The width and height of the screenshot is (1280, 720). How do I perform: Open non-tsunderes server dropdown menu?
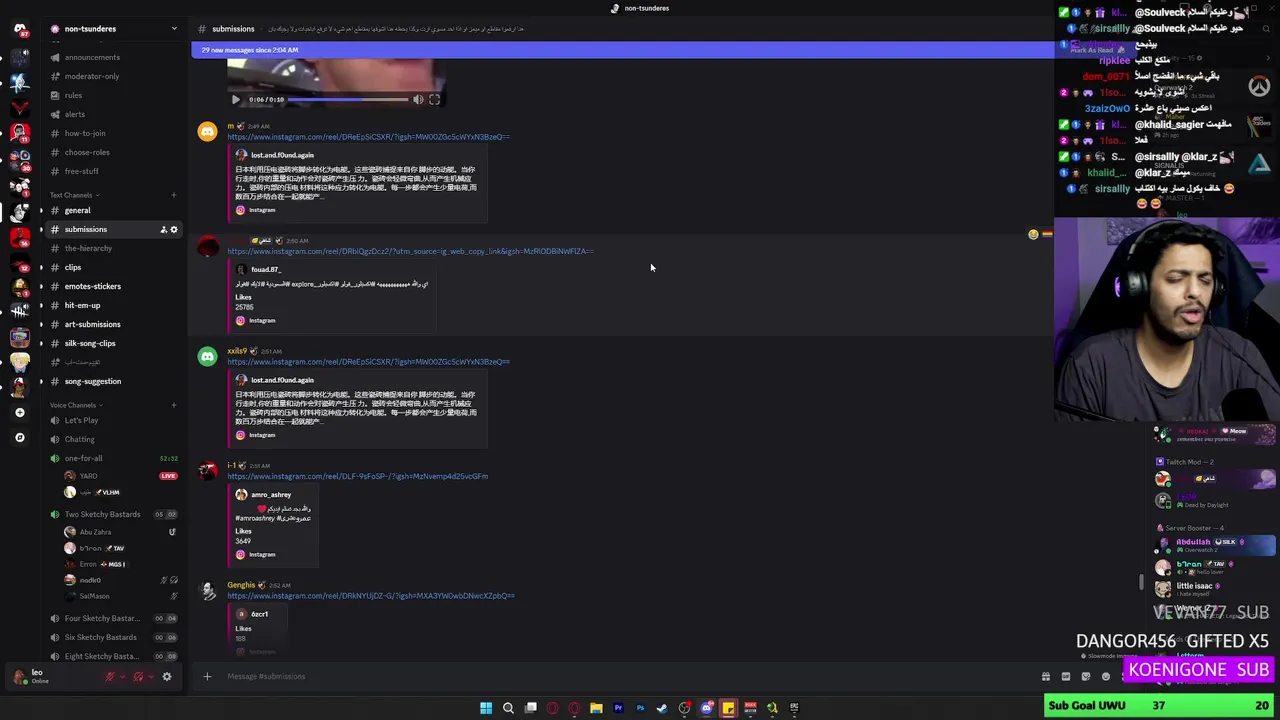(x=174, y=29)
